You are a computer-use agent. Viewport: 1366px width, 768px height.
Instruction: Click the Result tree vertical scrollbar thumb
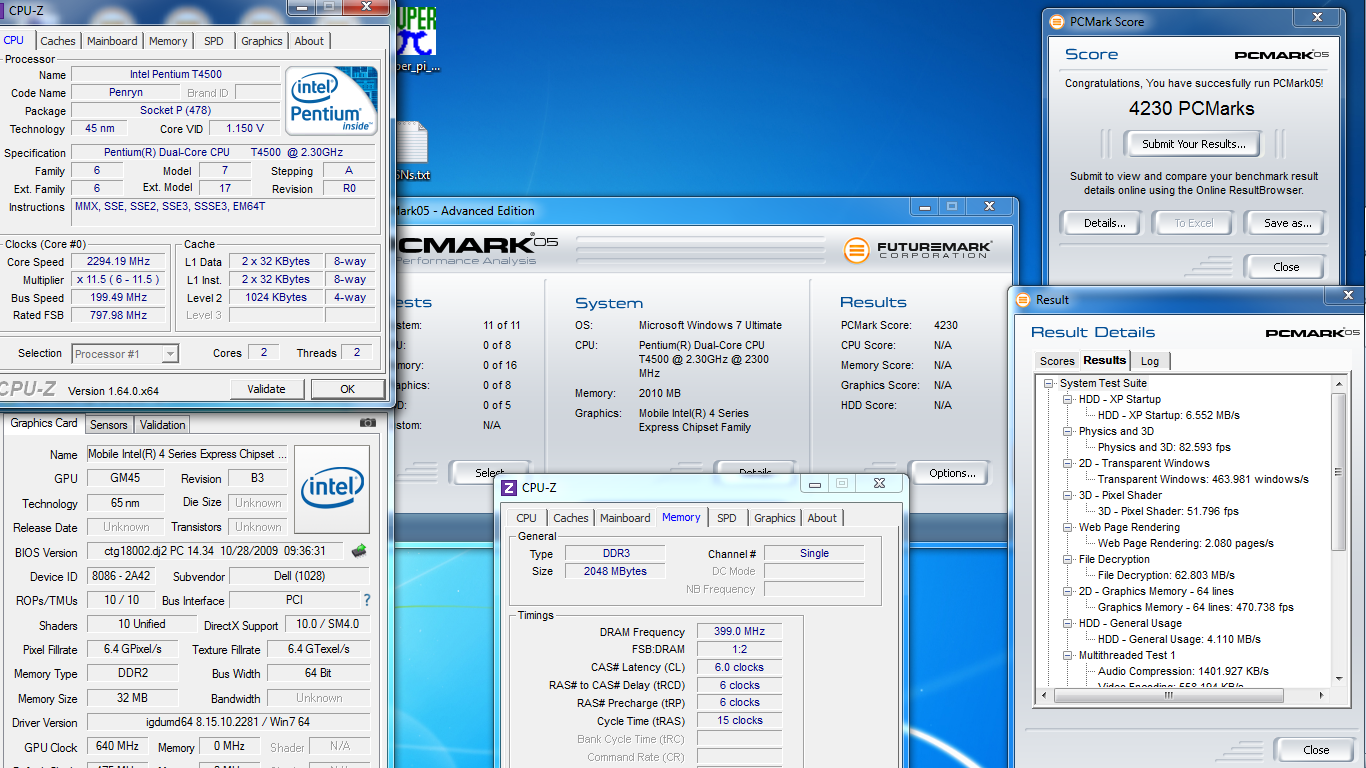click(x=1340, y=472)
